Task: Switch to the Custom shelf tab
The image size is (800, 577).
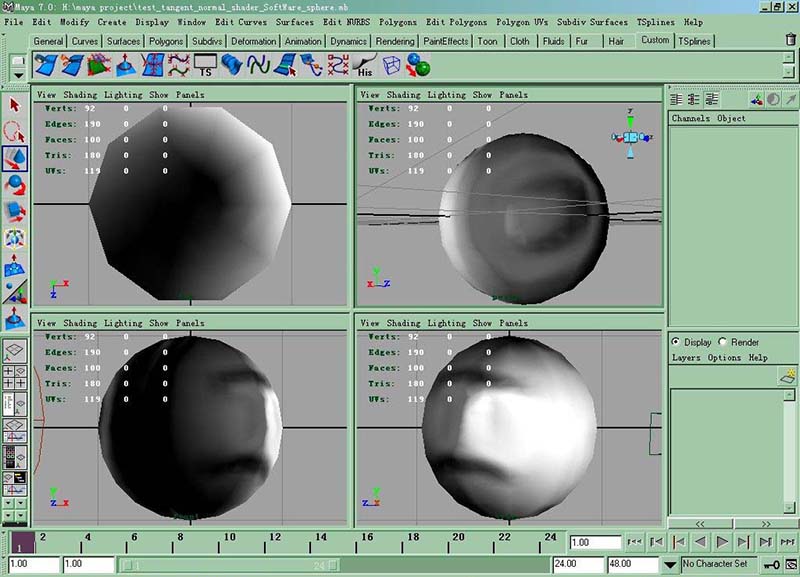Action: pos(655,40)
